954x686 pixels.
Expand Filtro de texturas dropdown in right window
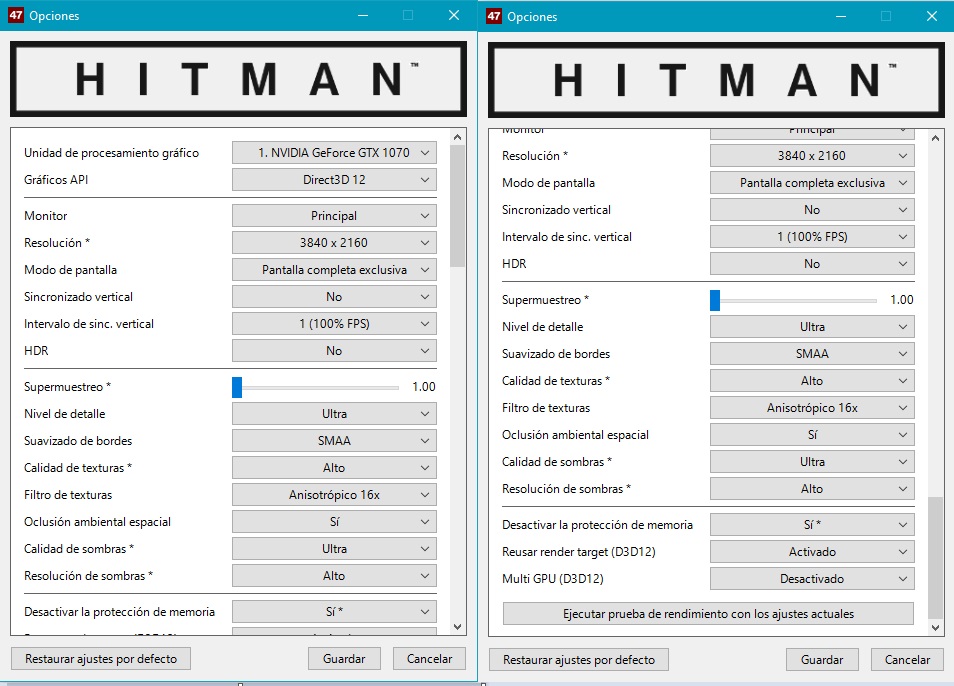[x=812, y=407]
